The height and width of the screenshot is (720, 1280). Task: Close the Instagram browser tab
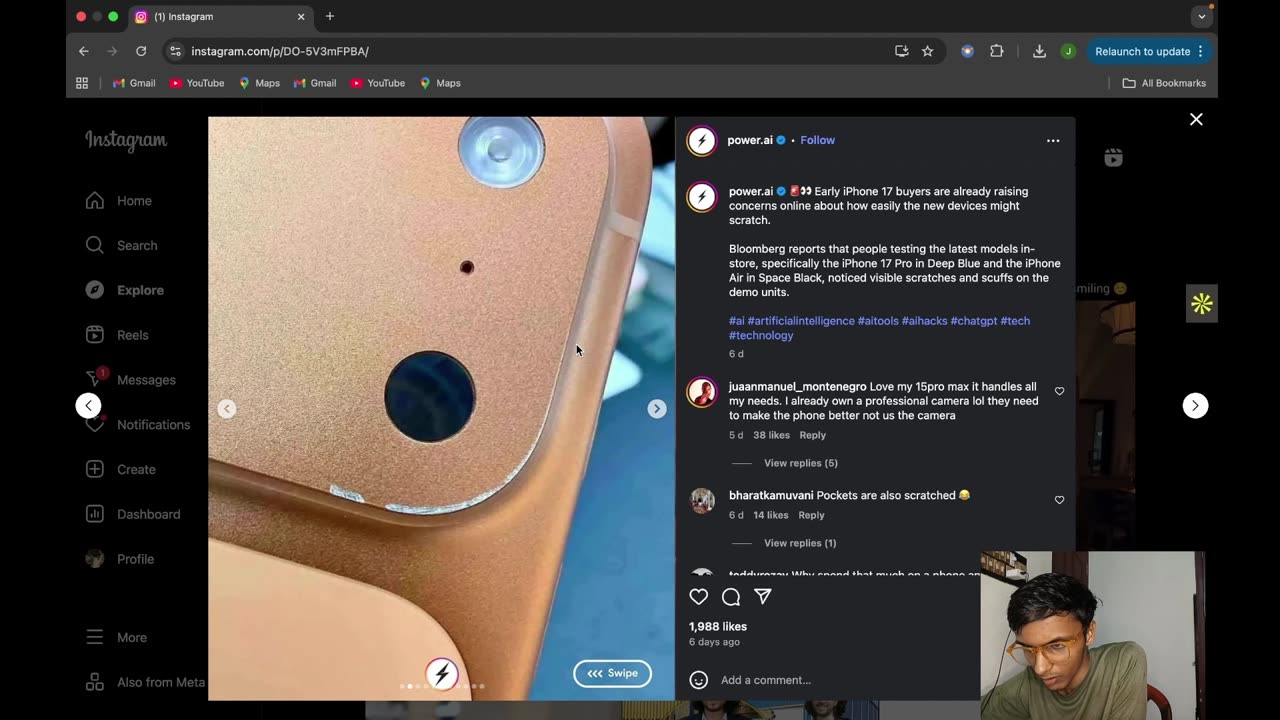(x=301, y=17)
